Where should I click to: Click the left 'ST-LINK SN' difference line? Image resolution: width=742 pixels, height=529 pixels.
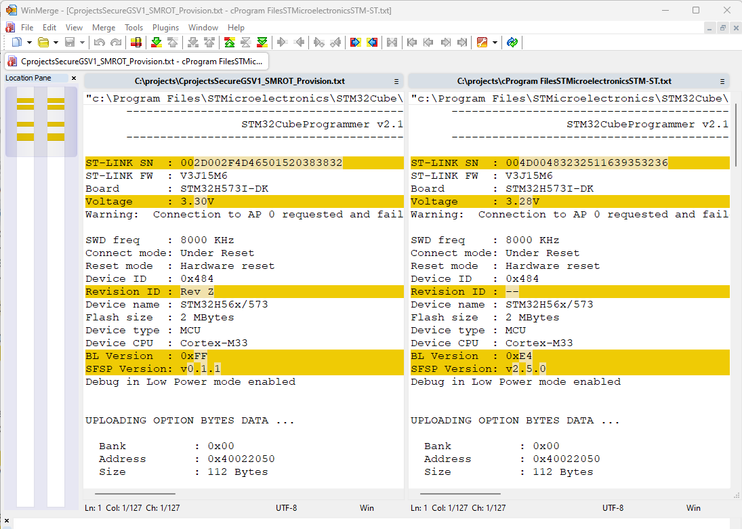(x=244, y=163)
